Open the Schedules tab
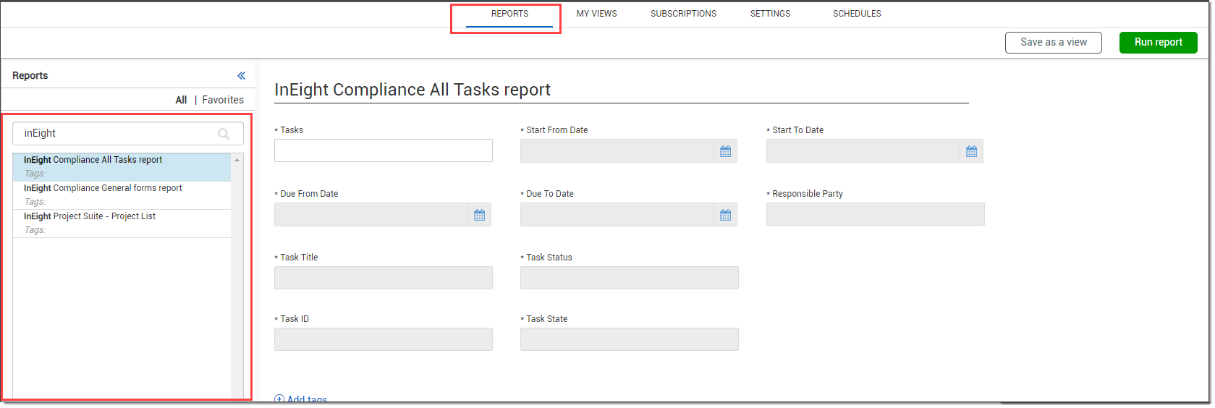Screen dimensions: 1215x408 pos(857,14)
